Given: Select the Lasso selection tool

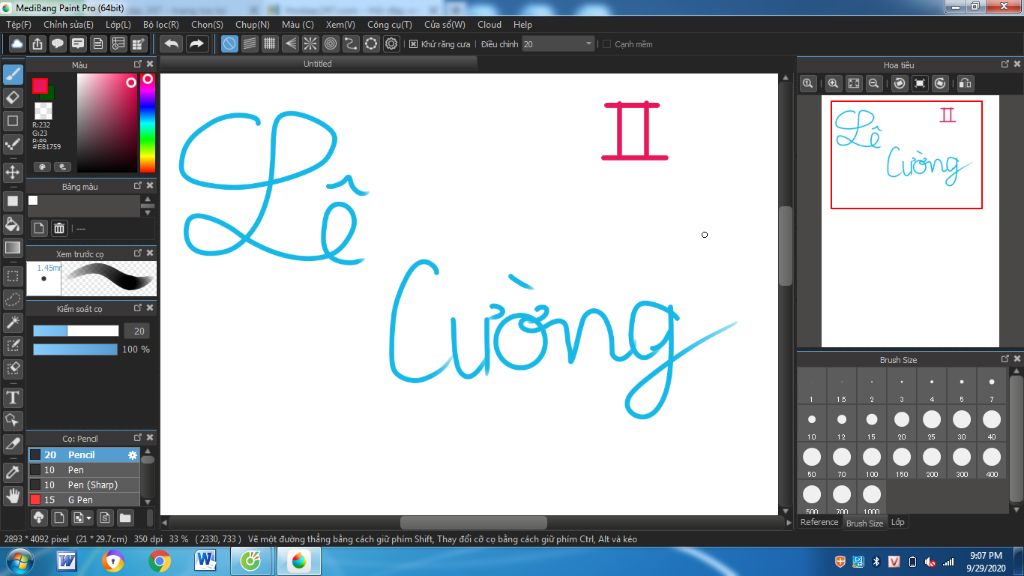Looking at the screenshot, I should 12,299.
